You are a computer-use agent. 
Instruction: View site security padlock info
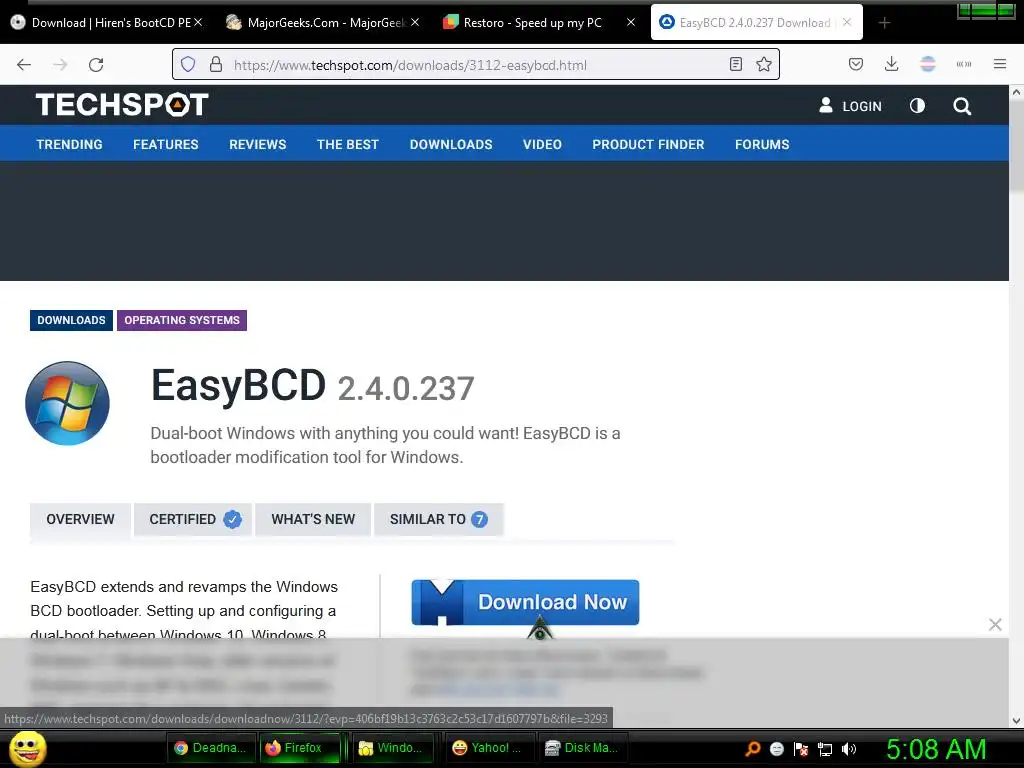216,64
